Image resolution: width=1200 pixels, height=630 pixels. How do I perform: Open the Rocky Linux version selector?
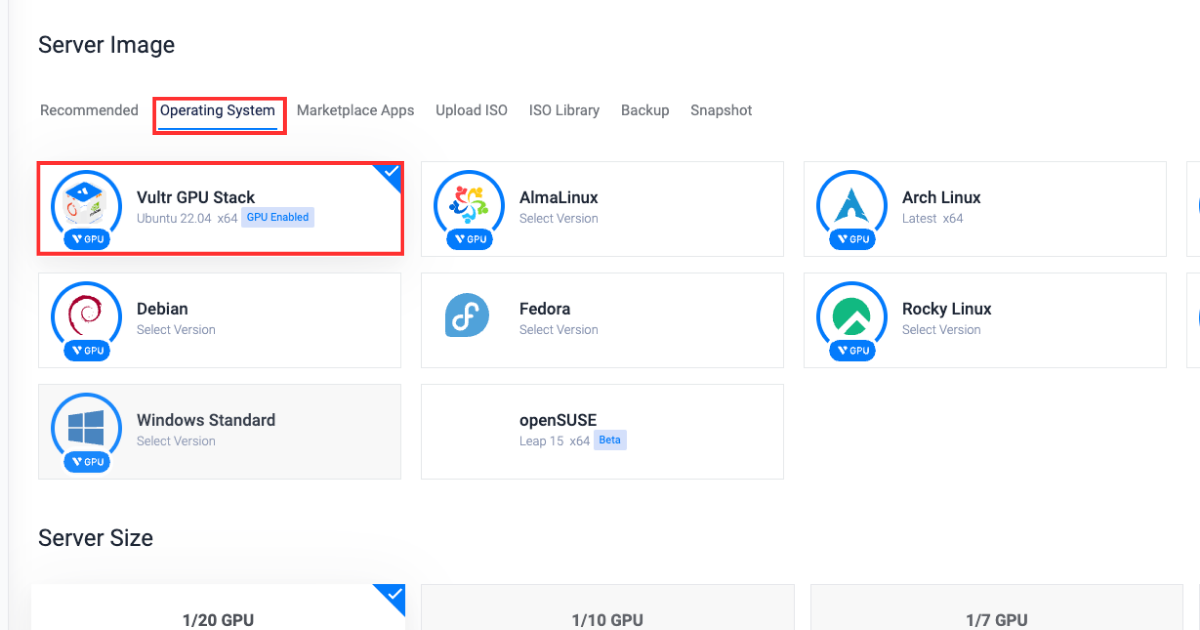[x=941, y=329]
